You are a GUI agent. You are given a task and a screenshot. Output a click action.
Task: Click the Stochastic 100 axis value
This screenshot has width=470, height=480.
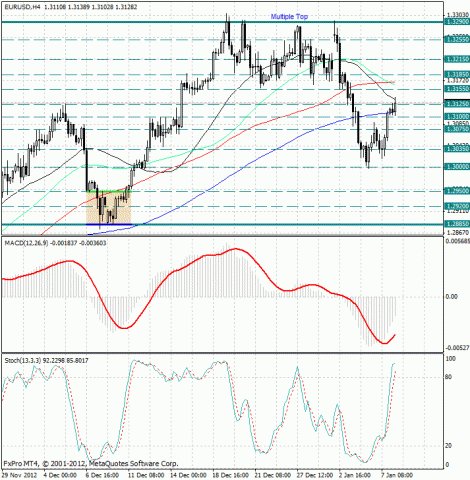[451, 359]
